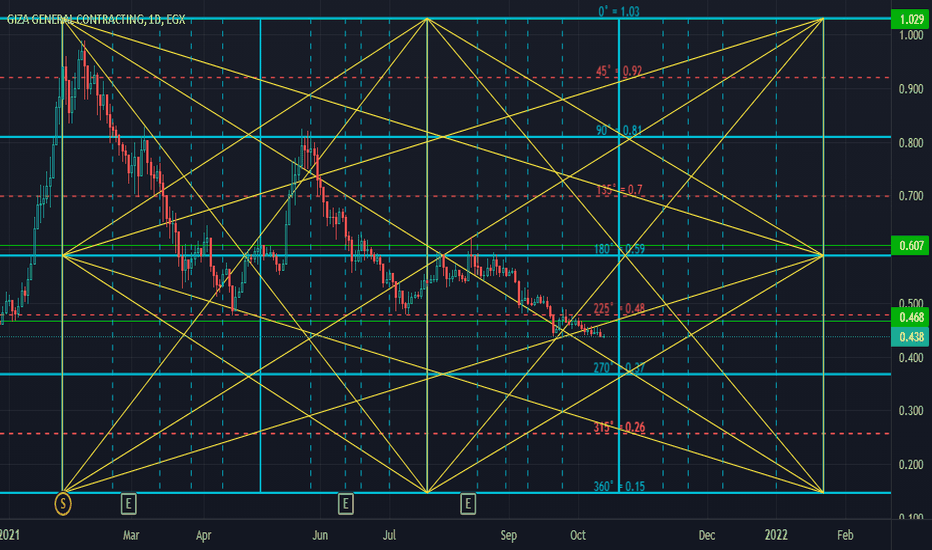Click the 0.300 price axis value
The width and height of the screenshot is (932, 550).
pos(911,411)
